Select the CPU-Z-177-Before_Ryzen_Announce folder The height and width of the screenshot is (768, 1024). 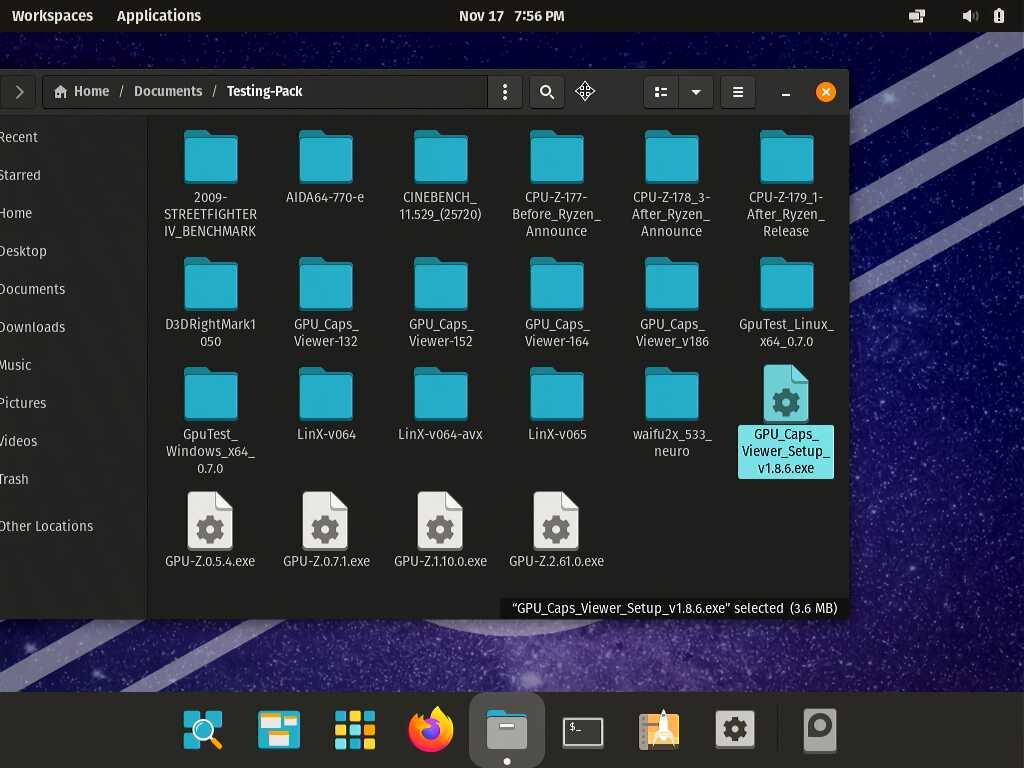(x=556, y=184)
